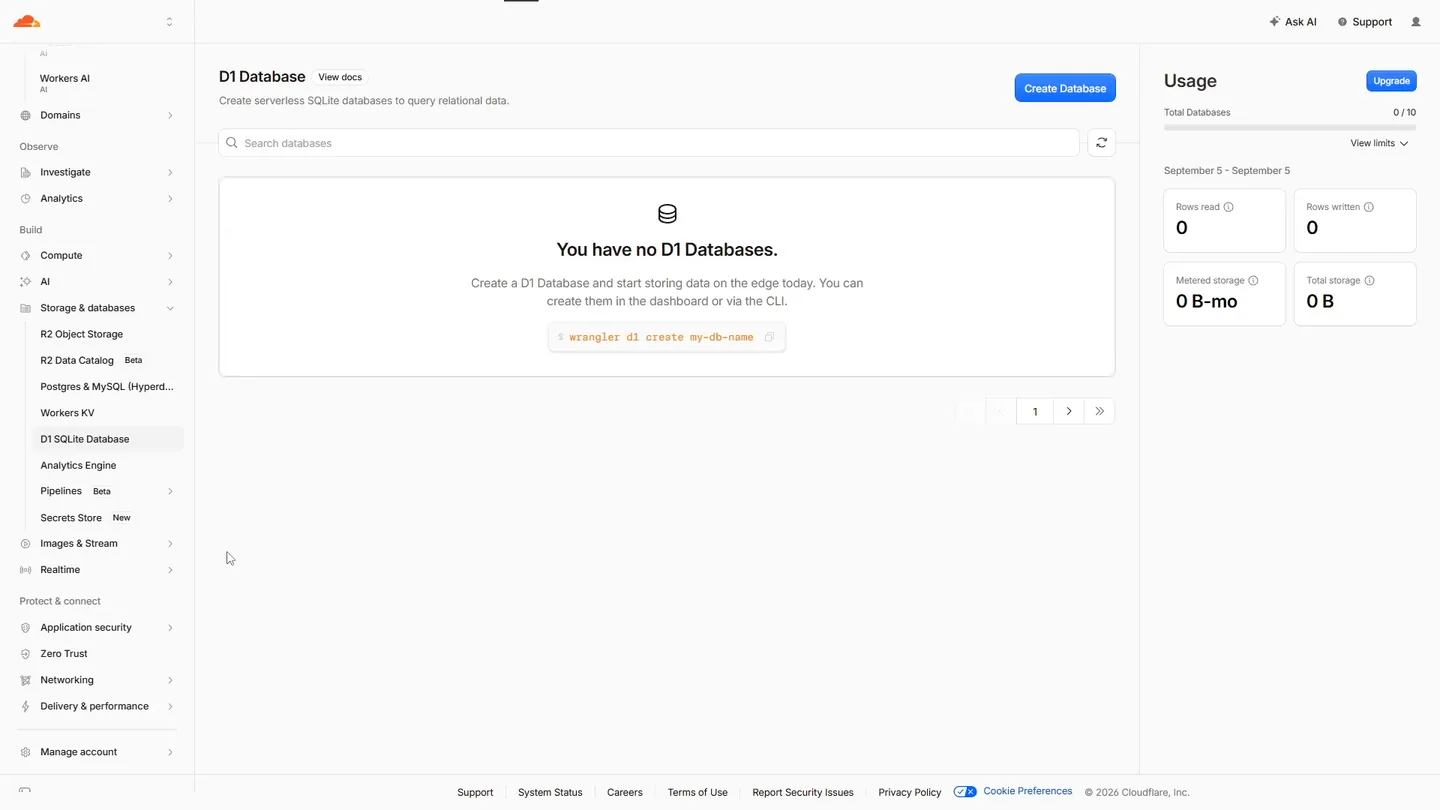Image resolution: width=1440 pixels, height=810 pixels.
Task: Click Rows written info icon
Action: click(1369, 207)
